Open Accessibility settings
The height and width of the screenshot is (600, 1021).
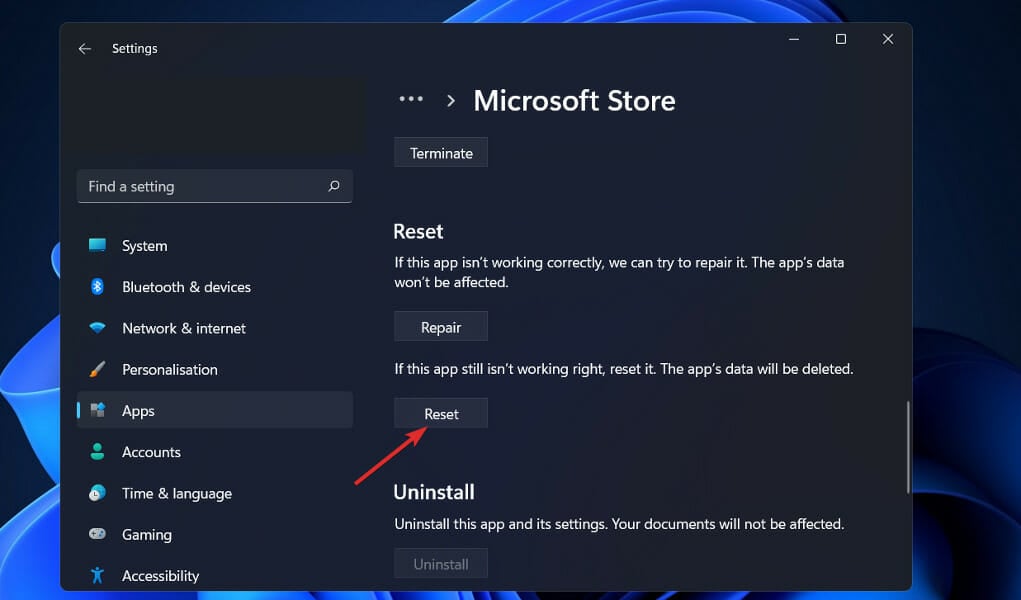(215, 576)
